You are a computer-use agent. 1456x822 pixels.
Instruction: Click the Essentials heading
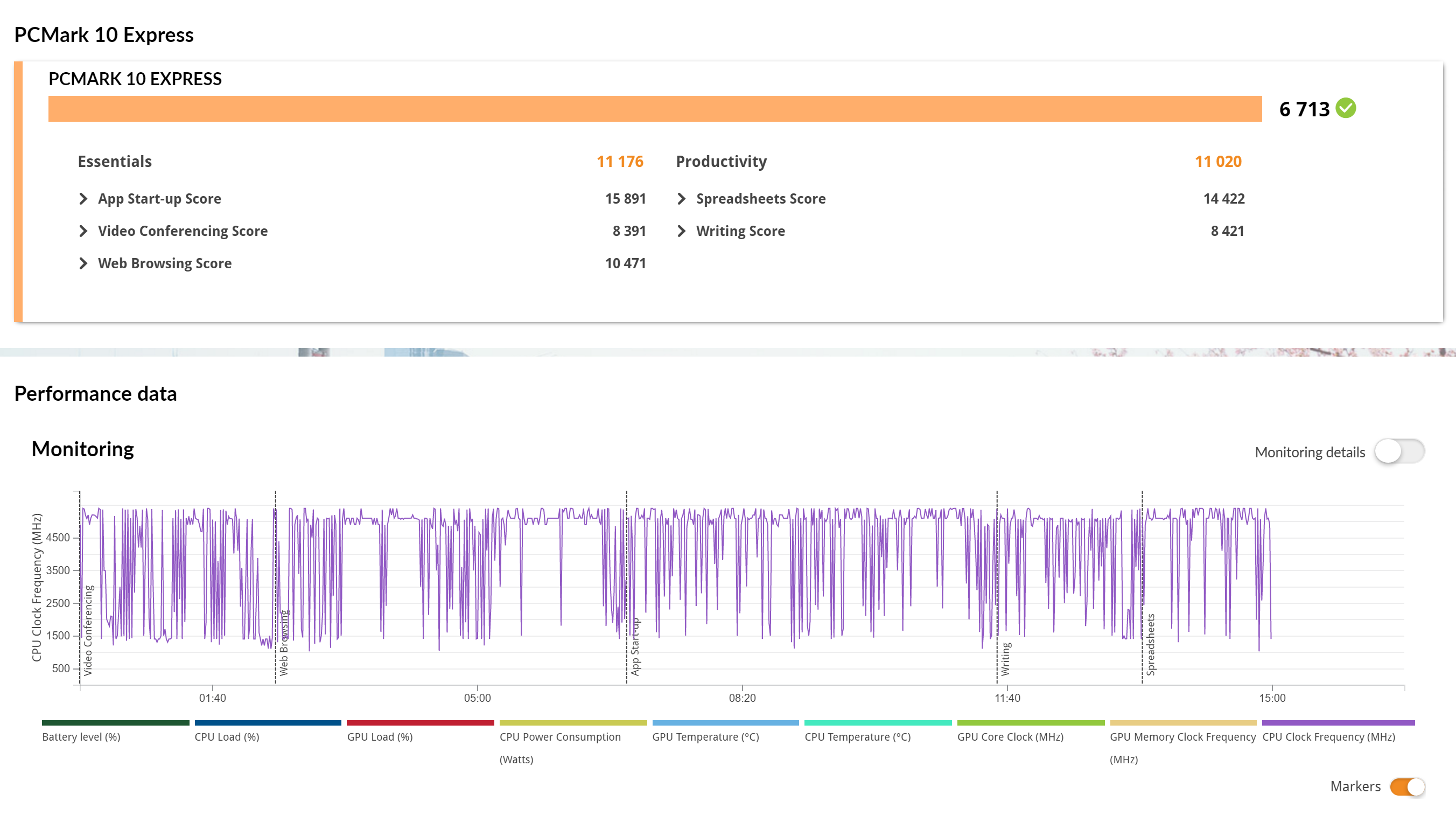(115, 162)
